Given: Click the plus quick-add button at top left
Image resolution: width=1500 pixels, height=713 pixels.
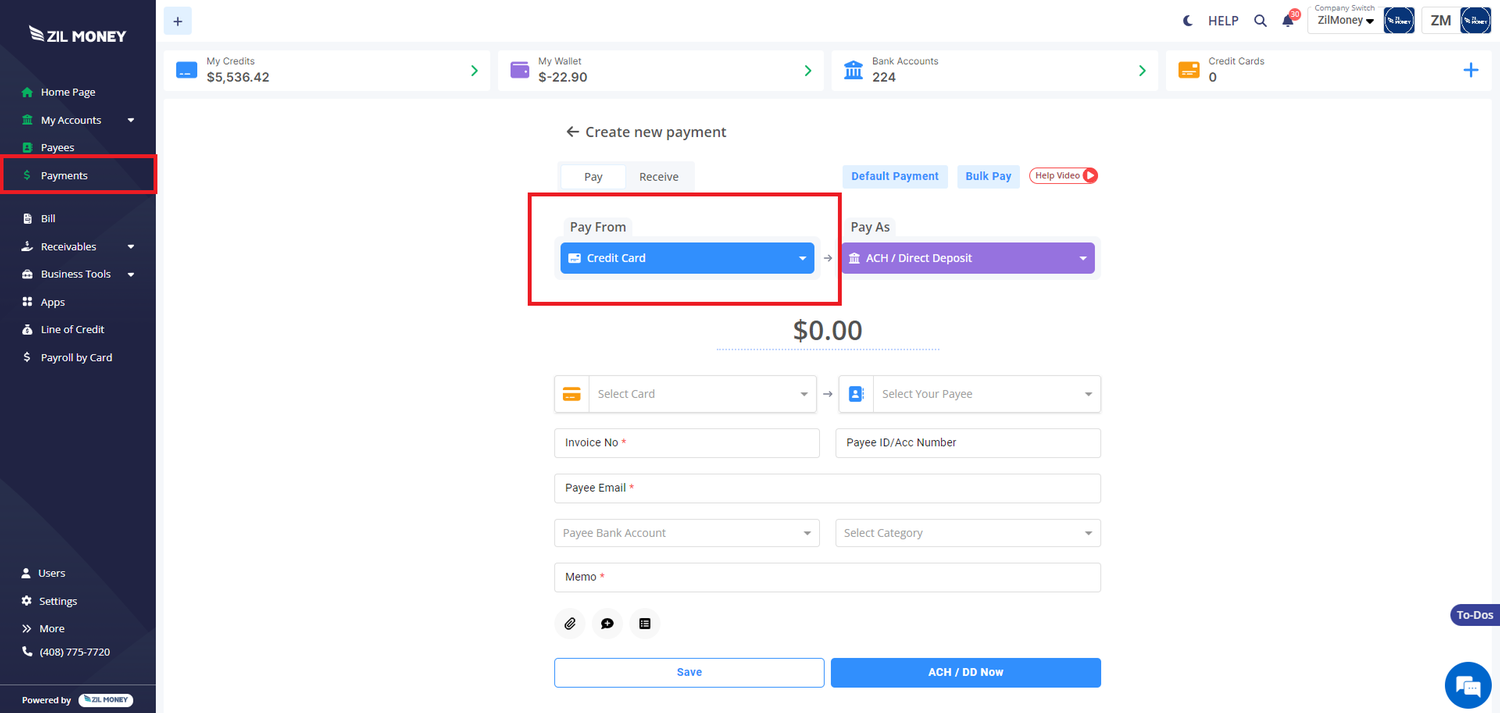Looking at the screenshot, I should point(178,20).
